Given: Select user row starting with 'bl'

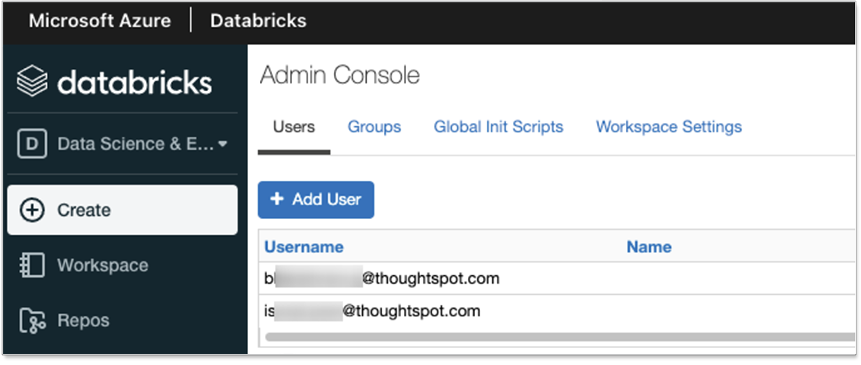Looking at the screenshot, I should pyautogui.click(x=557, y=279).
